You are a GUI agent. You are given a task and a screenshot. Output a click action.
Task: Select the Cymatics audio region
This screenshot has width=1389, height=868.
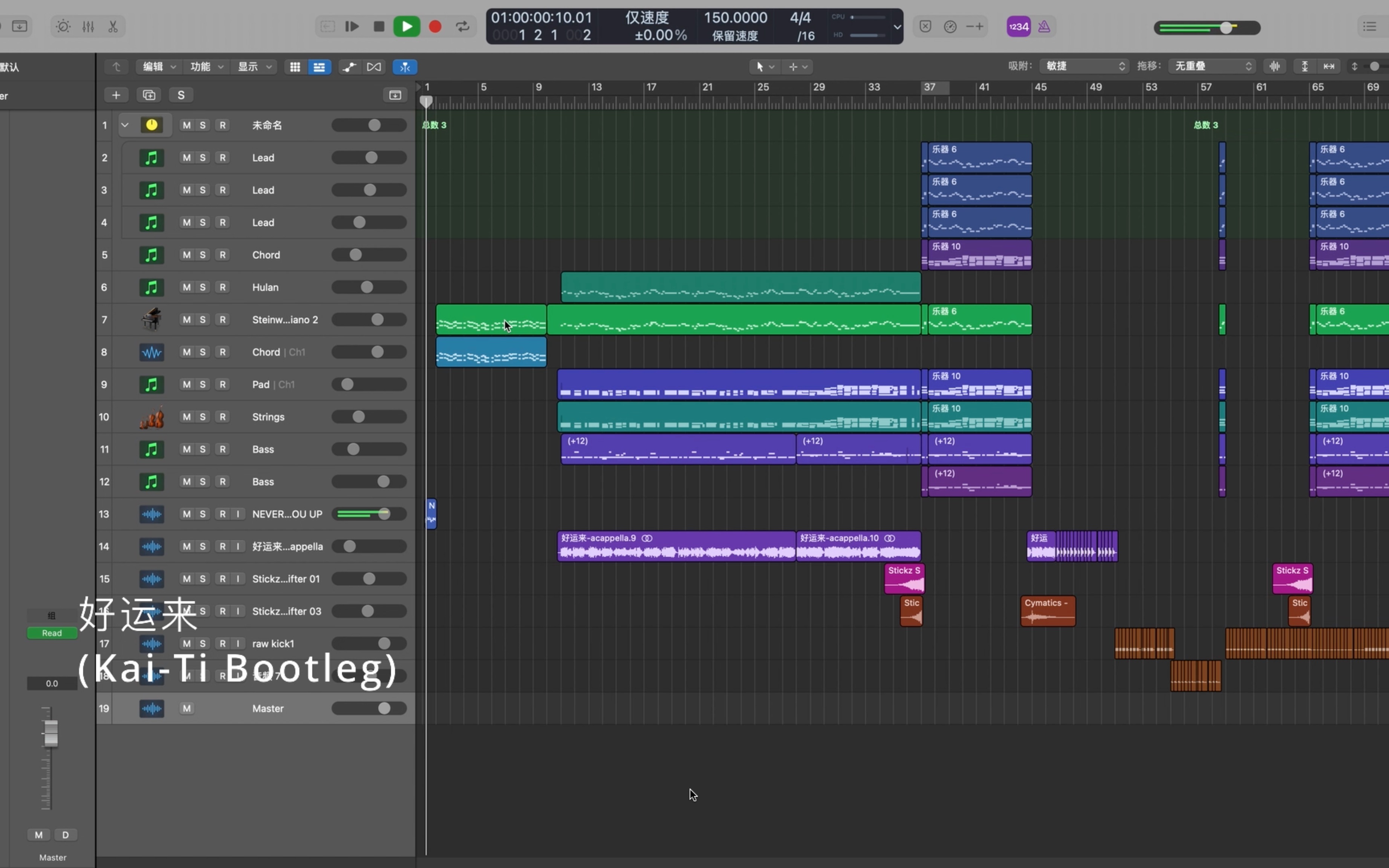click(x=1048, y=611)
